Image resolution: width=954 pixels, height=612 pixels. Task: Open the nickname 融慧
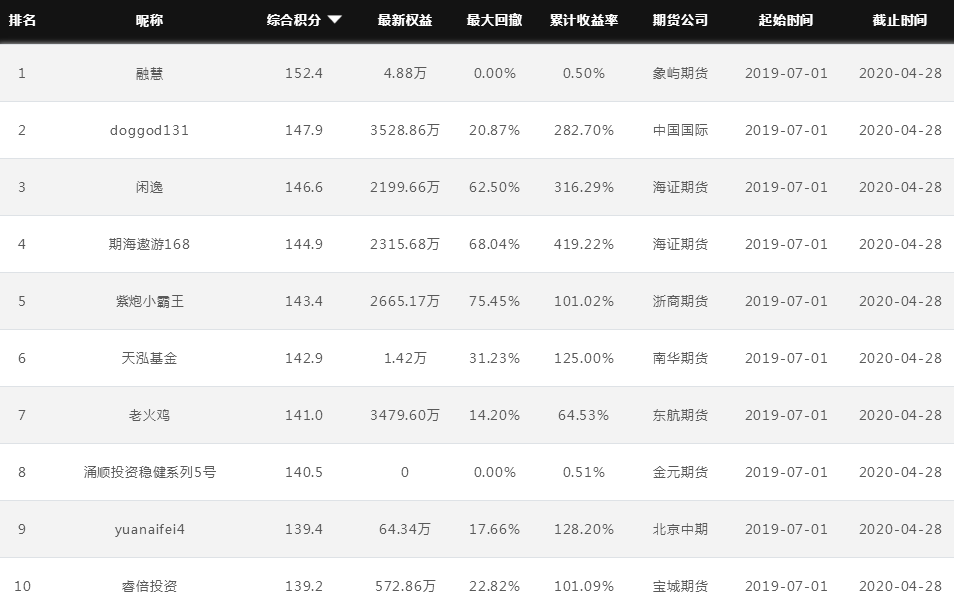[x=149, y=73]
